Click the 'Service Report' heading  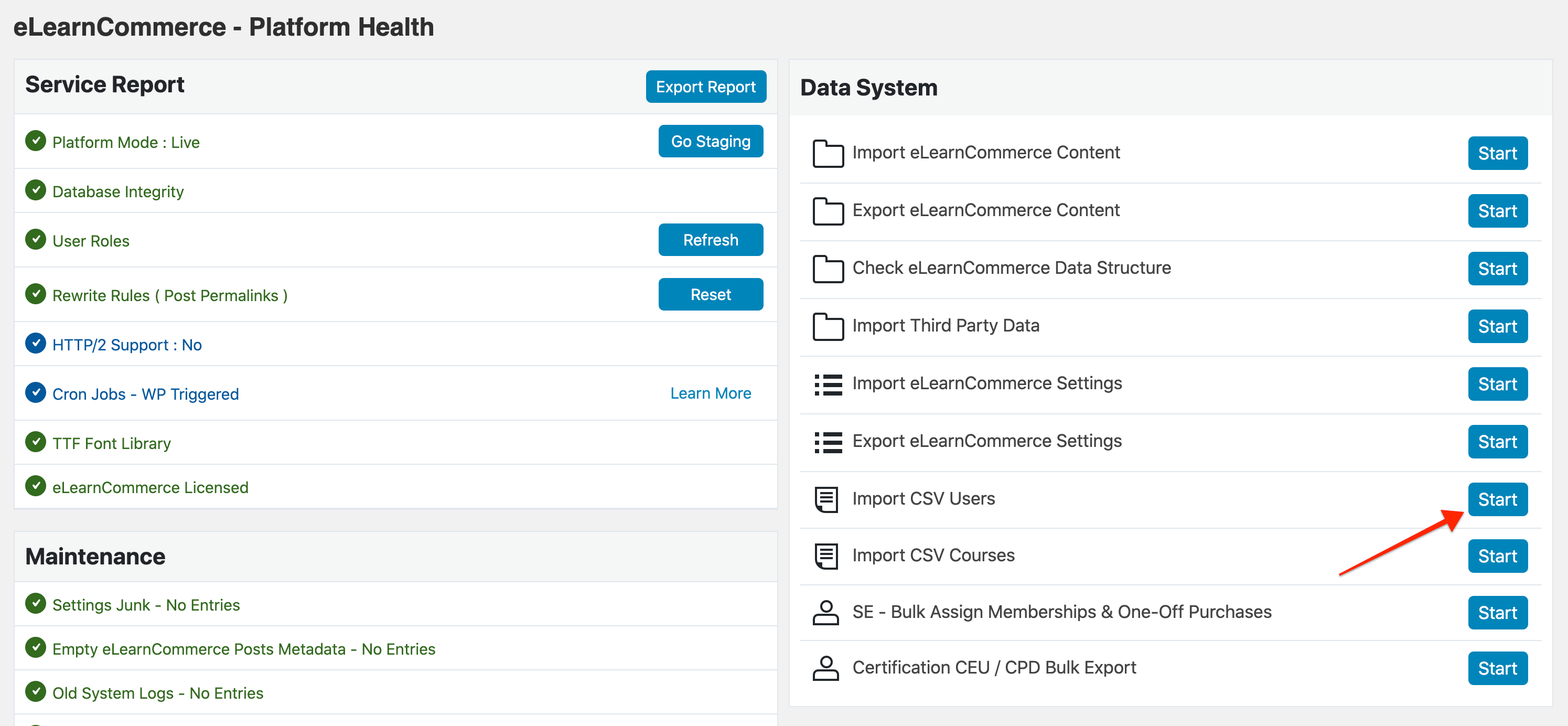tap(105, 84)
